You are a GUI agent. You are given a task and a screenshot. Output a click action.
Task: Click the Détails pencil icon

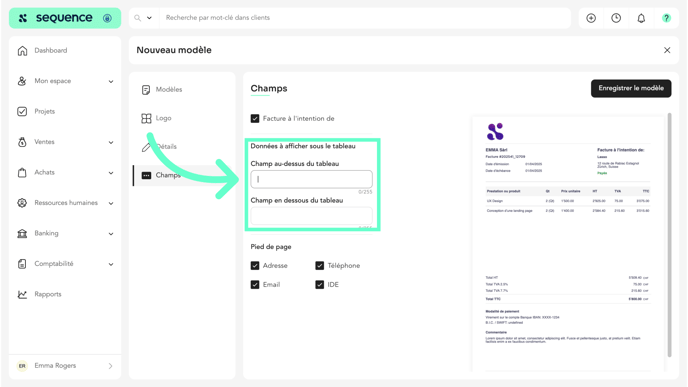146,147
